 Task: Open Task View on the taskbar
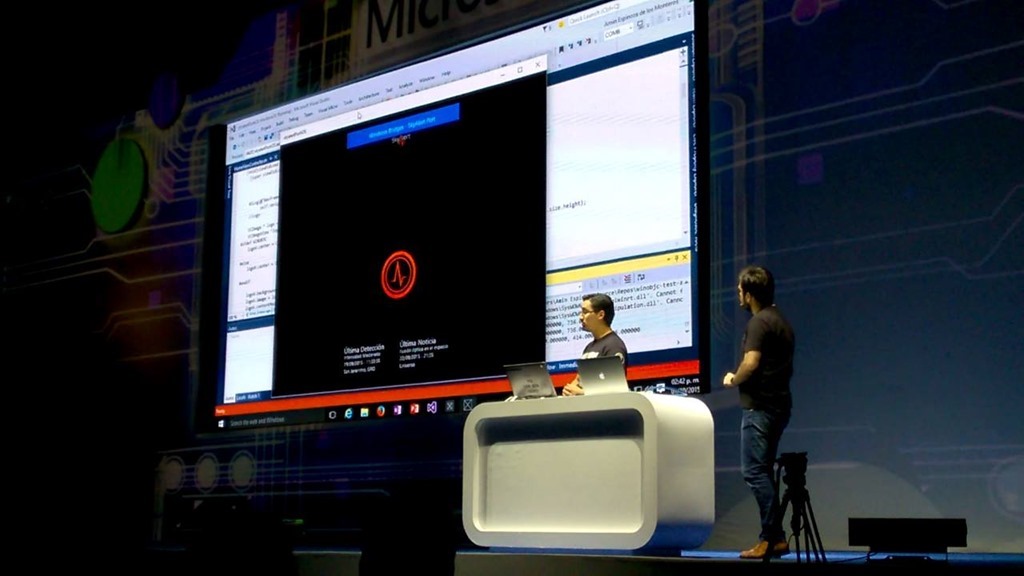(x=332, y=415)
